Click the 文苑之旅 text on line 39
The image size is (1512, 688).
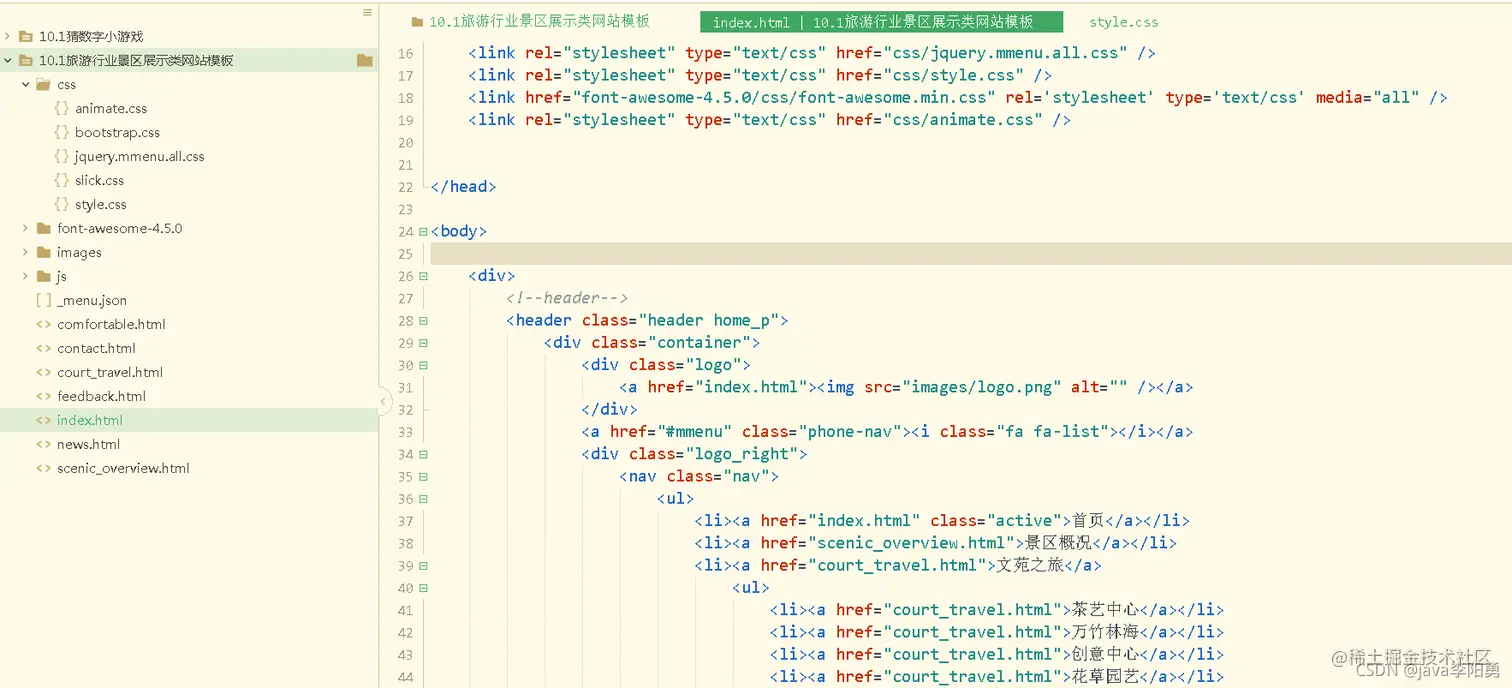tap(1029, 565)
